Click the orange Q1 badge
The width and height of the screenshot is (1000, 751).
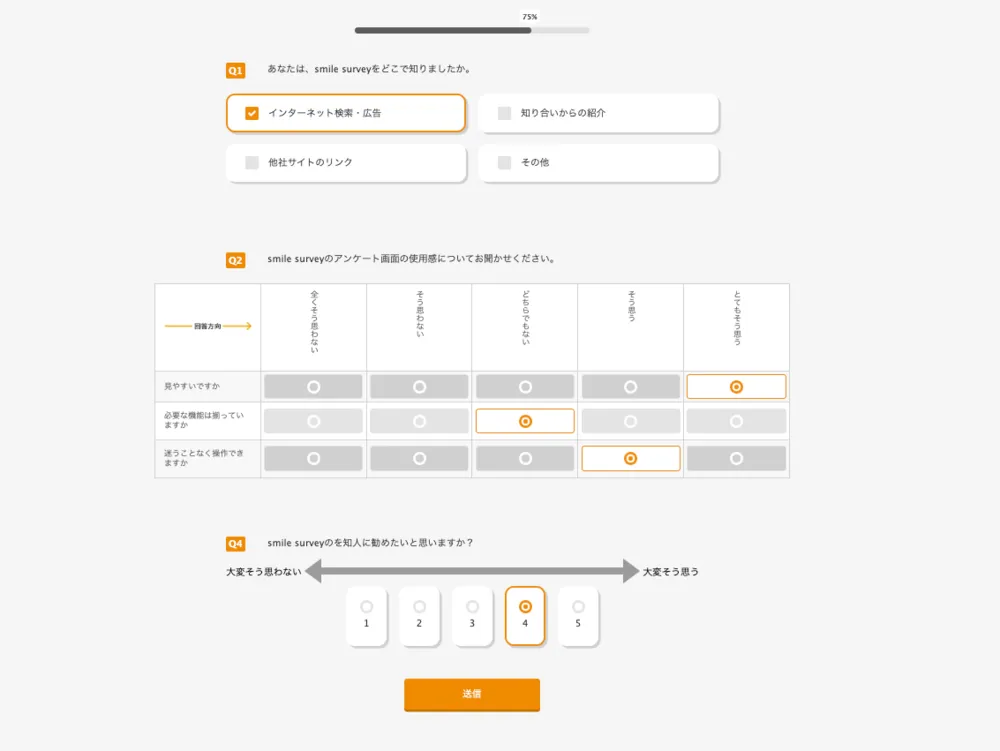(234, 69)
